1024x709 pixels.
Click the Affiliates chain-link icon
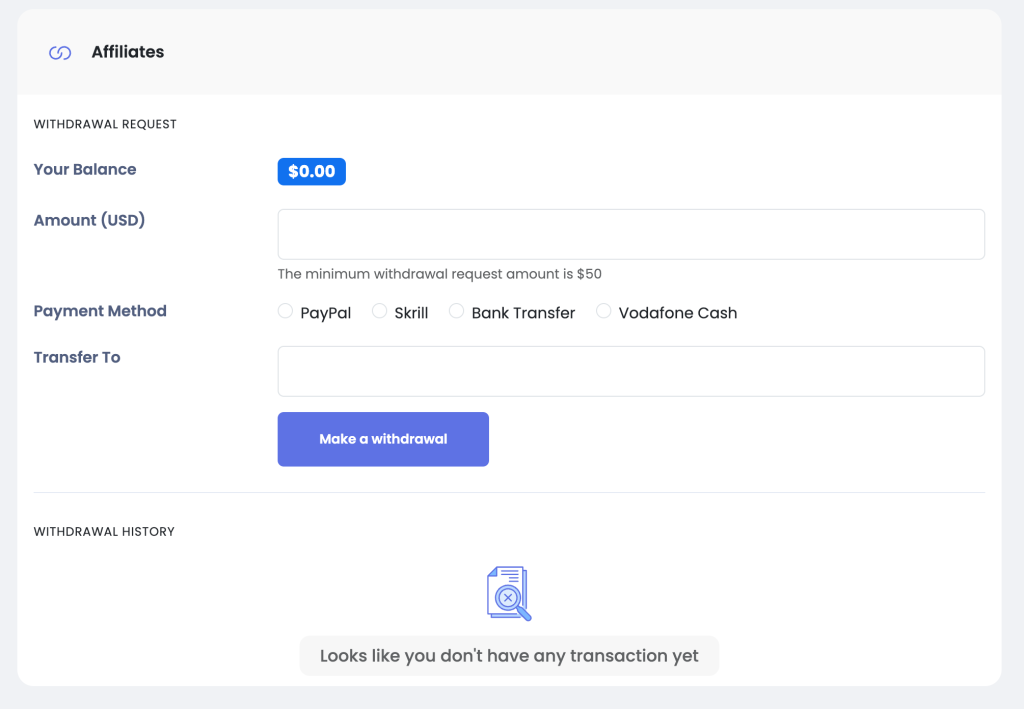point(60,53)
